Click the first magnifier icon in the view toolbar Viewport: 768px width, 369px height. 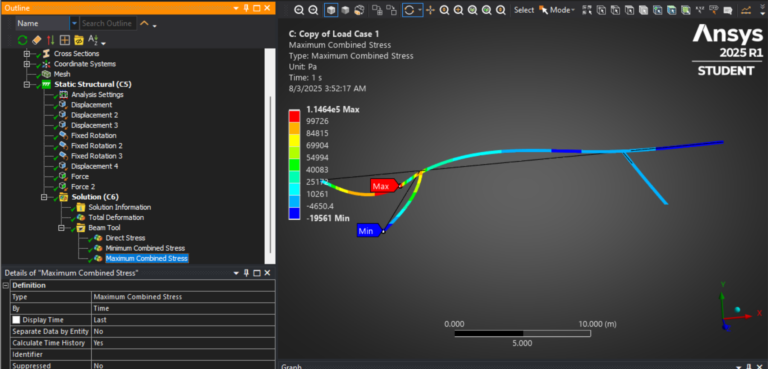[299, 10]
